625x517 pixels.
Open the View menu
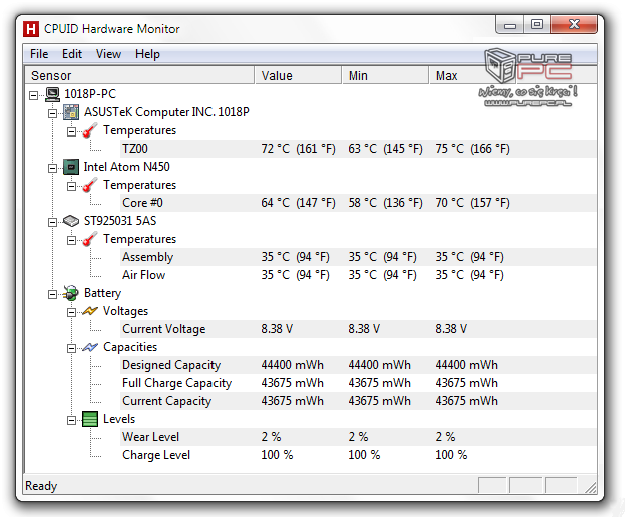(x=108, y=54)
